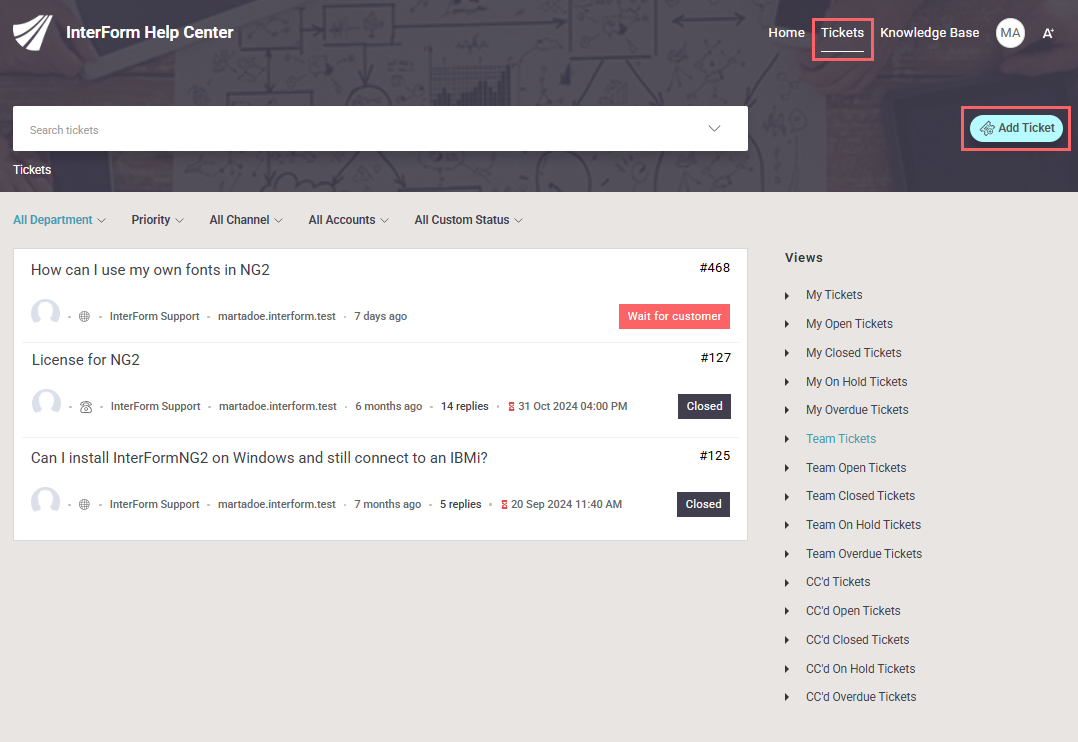Image resolution: width=1078 pixels, height=742 pixels.
Task: Open the All Department filter
Action: pyautogui.click(x=59, y=220)
